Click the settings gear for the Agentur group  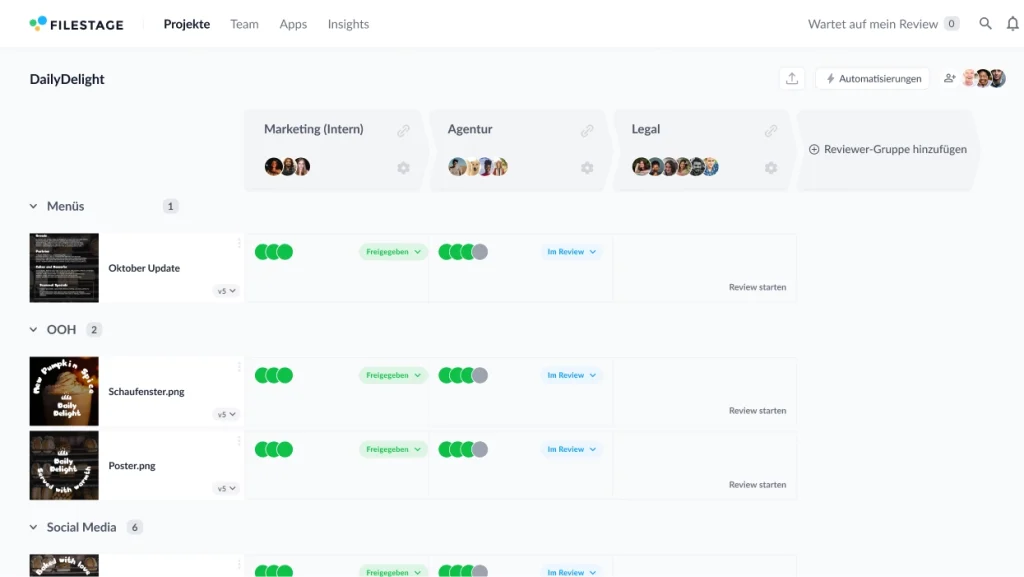(x=587, y=168)
